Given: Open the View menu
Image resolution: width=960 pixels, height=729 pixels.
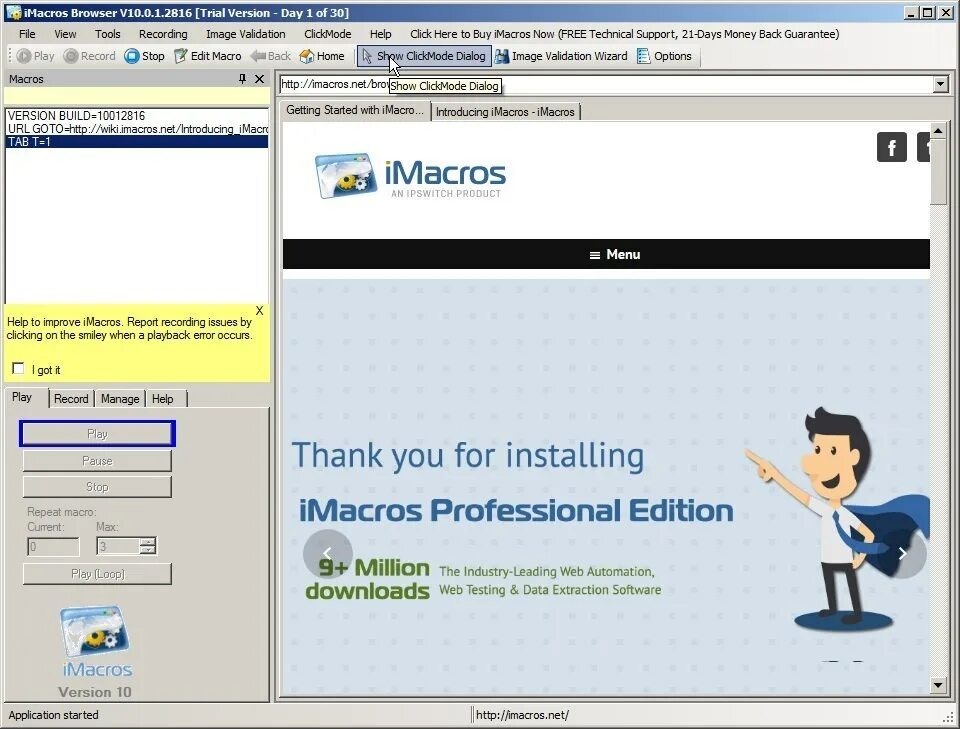Looking at the screenshot, I should click(65, 34).
